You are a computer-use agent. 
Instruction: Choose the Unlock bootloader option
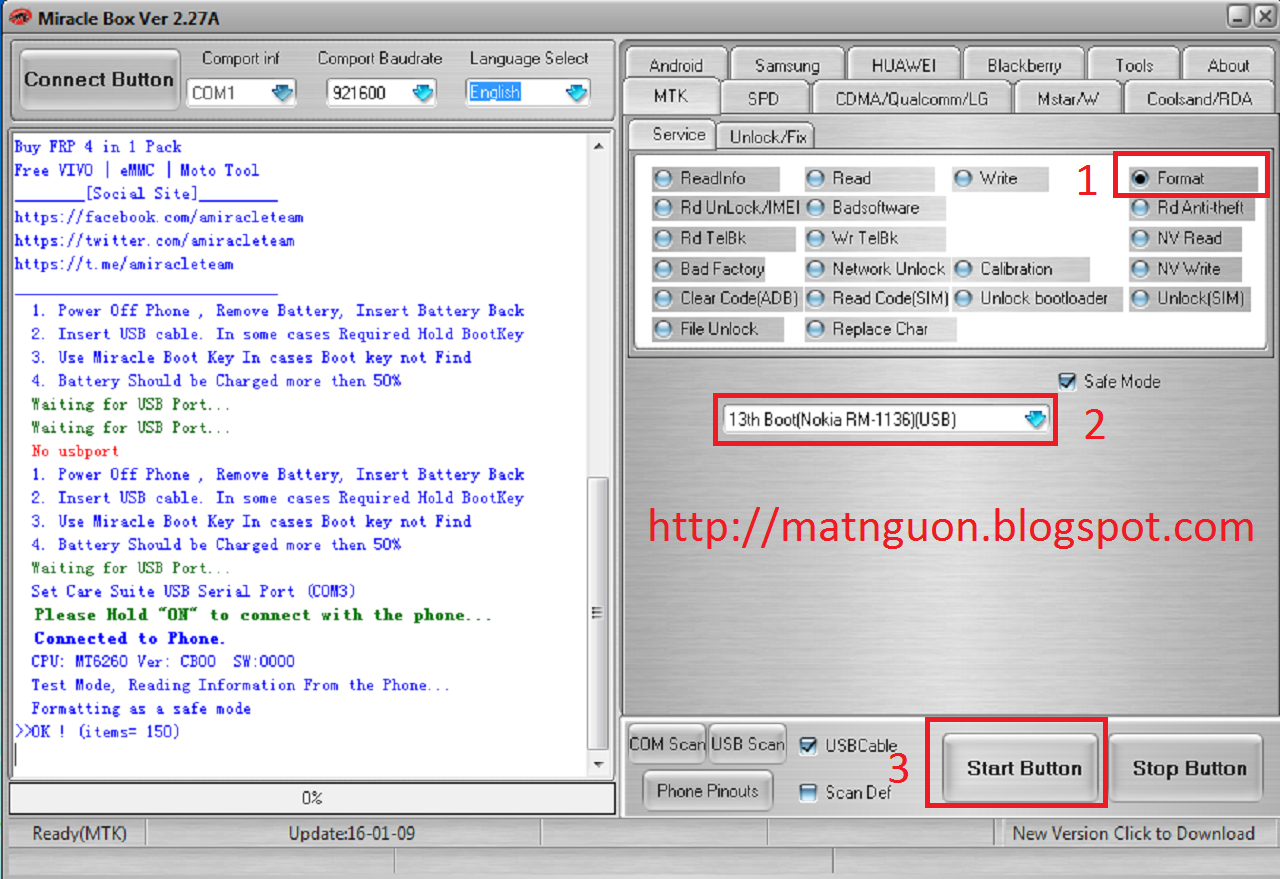tap(1036, 298)
